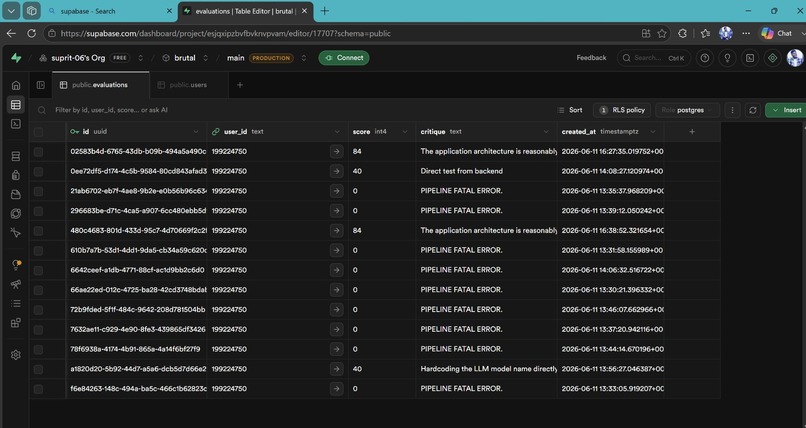Go back in browser

pos(11,33)
